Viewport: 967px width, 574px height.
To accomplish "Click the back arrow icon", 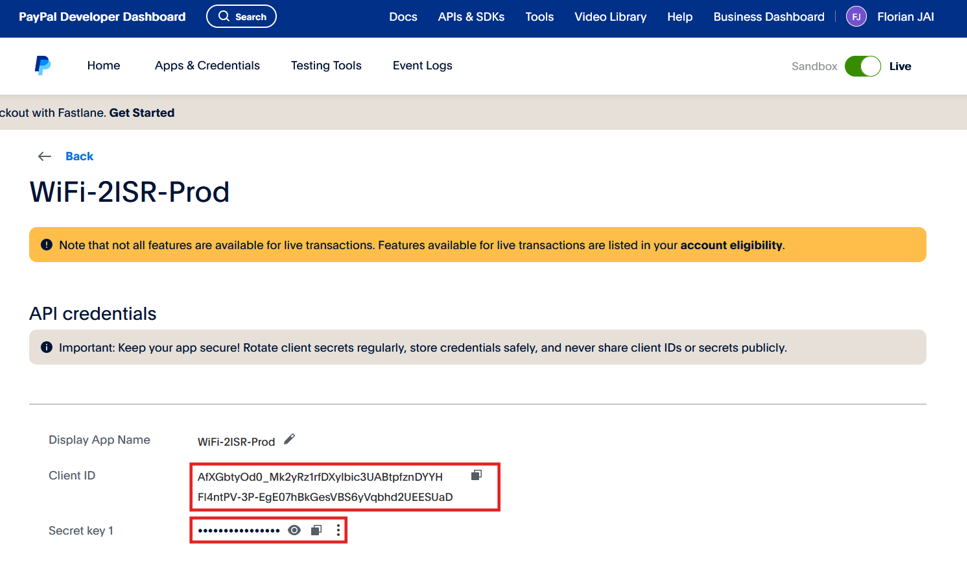I will click(44, 157).
